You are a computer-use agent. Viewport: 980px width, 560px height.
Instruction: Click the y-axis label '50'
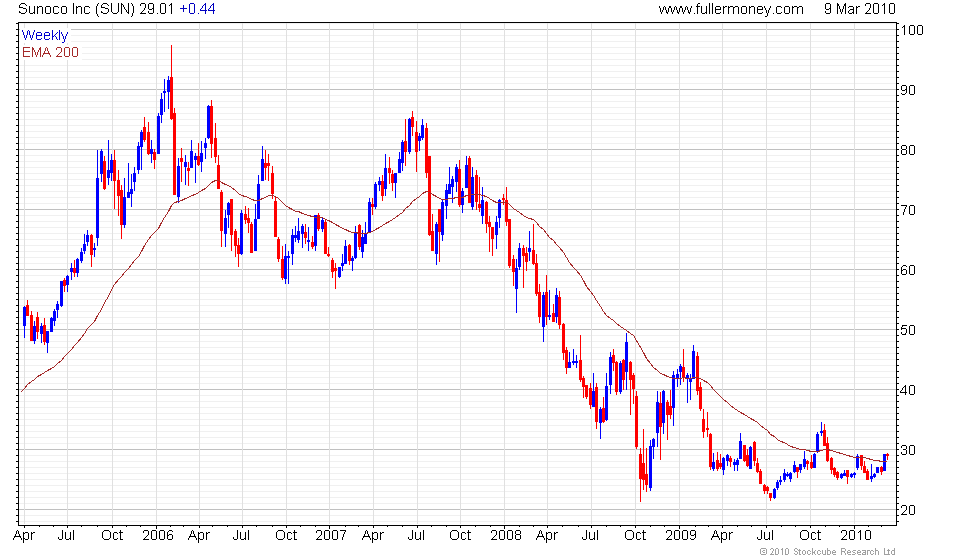[x=908, y=330]
